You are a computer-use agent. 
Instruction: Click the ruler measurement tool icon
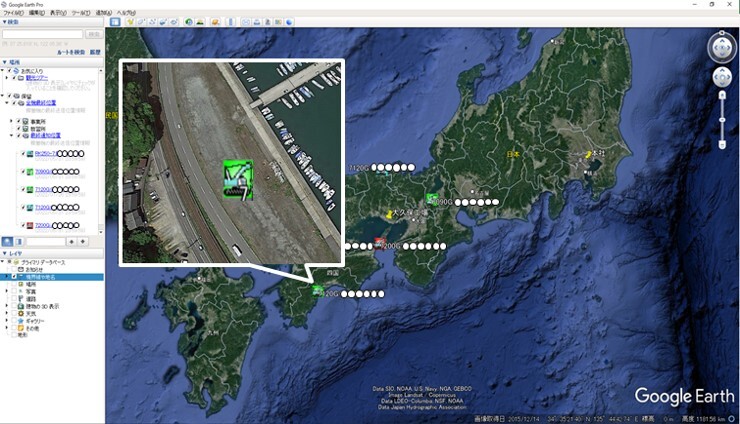pyautogui.click(x=231, y=21)
